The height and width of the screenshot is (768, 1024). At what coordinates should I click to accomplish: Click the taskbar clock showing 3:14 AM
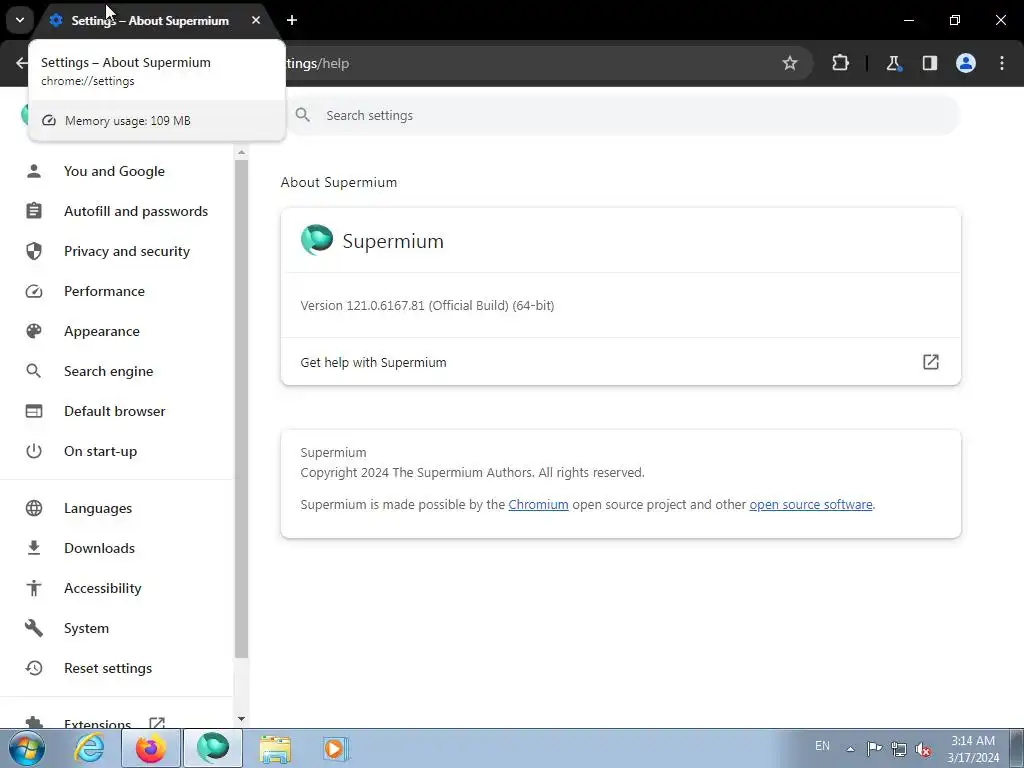(973, 749)
